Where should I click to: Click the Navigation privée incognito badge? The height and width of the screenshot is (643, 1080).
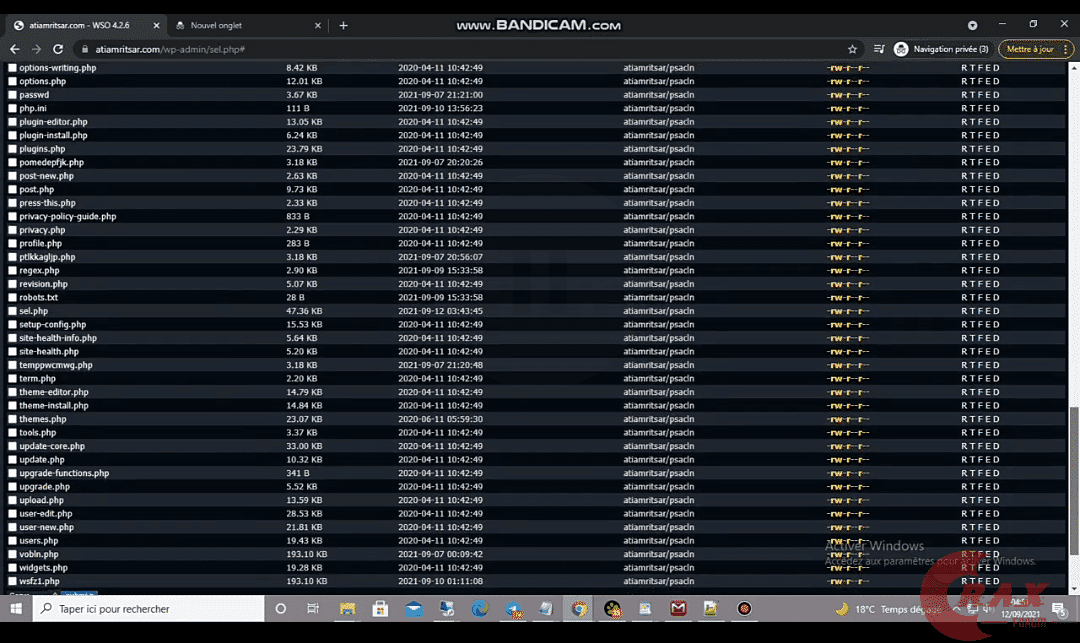pyautogui.click(x=941, y=49)
